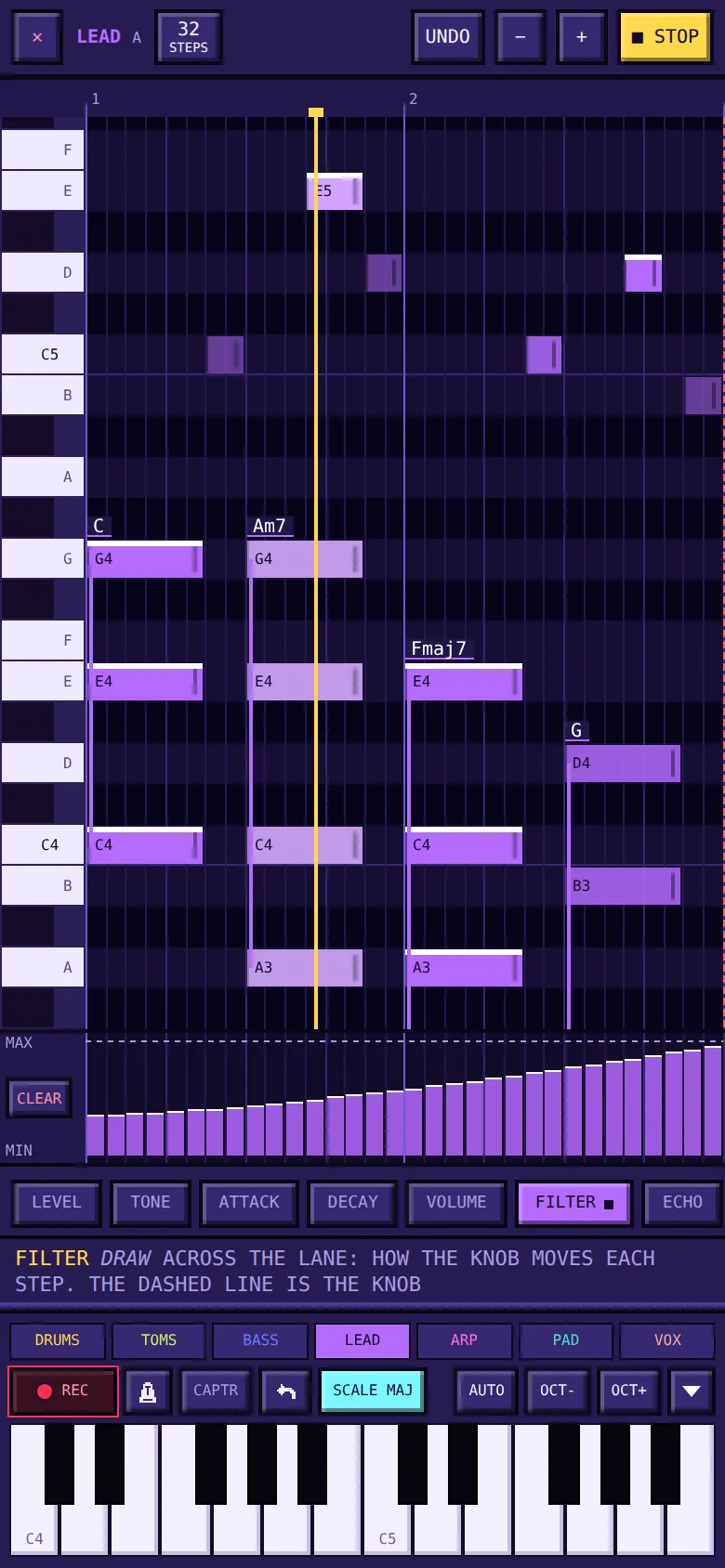This screenshot has width=725, height=1568.
Task: Select the DECAY parameter tab
Action: coord(353,1203)
